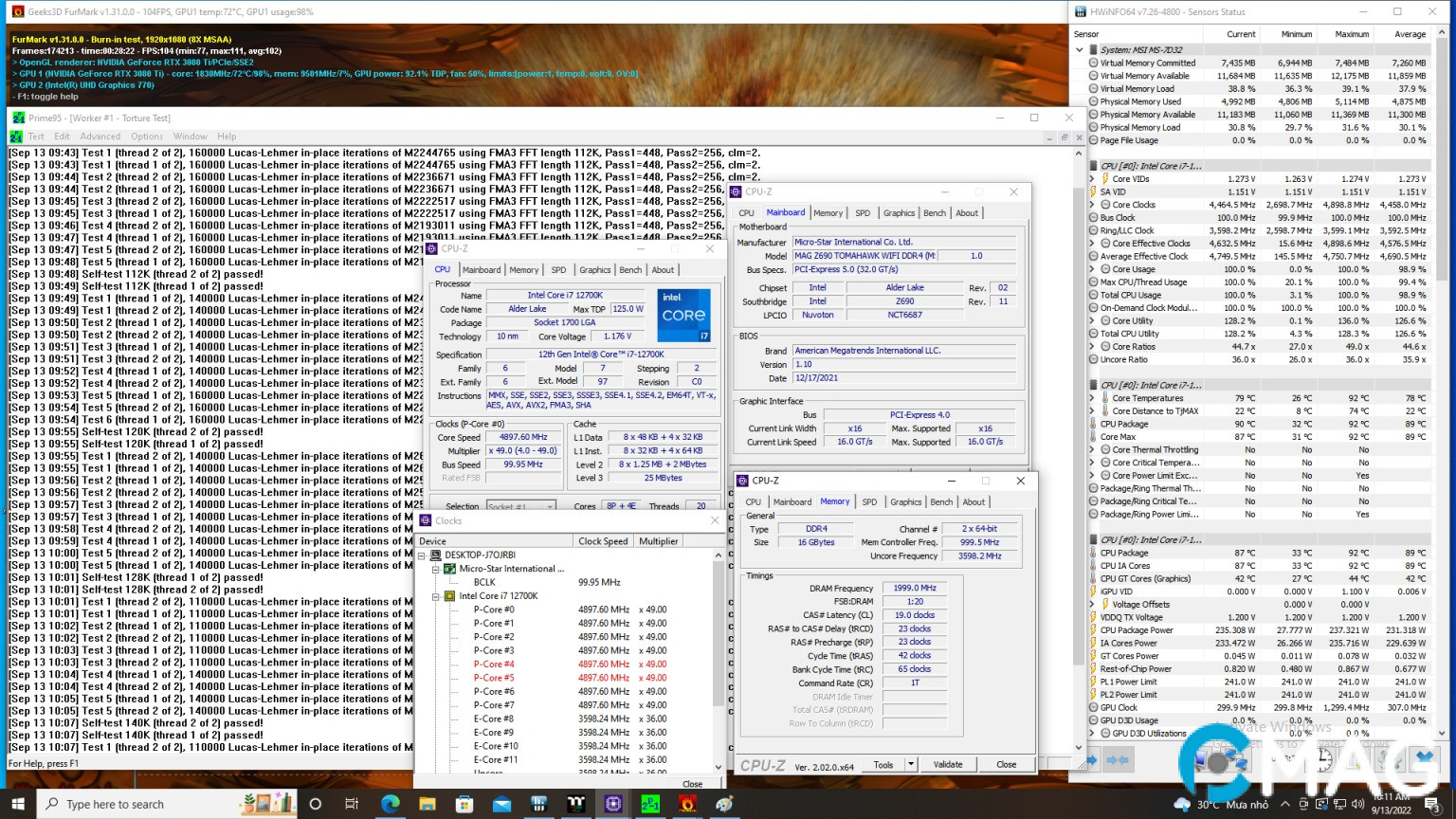Open the Windows Start menu
Screen dimensions: 1456x819
18,804
